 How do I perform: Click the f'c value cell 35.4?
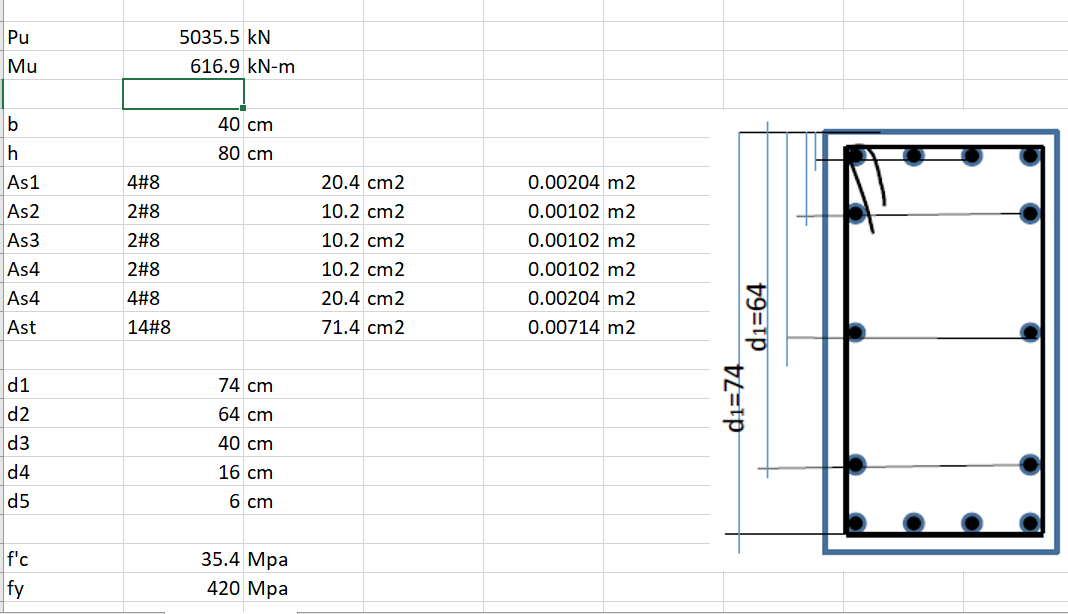point(183,559)
